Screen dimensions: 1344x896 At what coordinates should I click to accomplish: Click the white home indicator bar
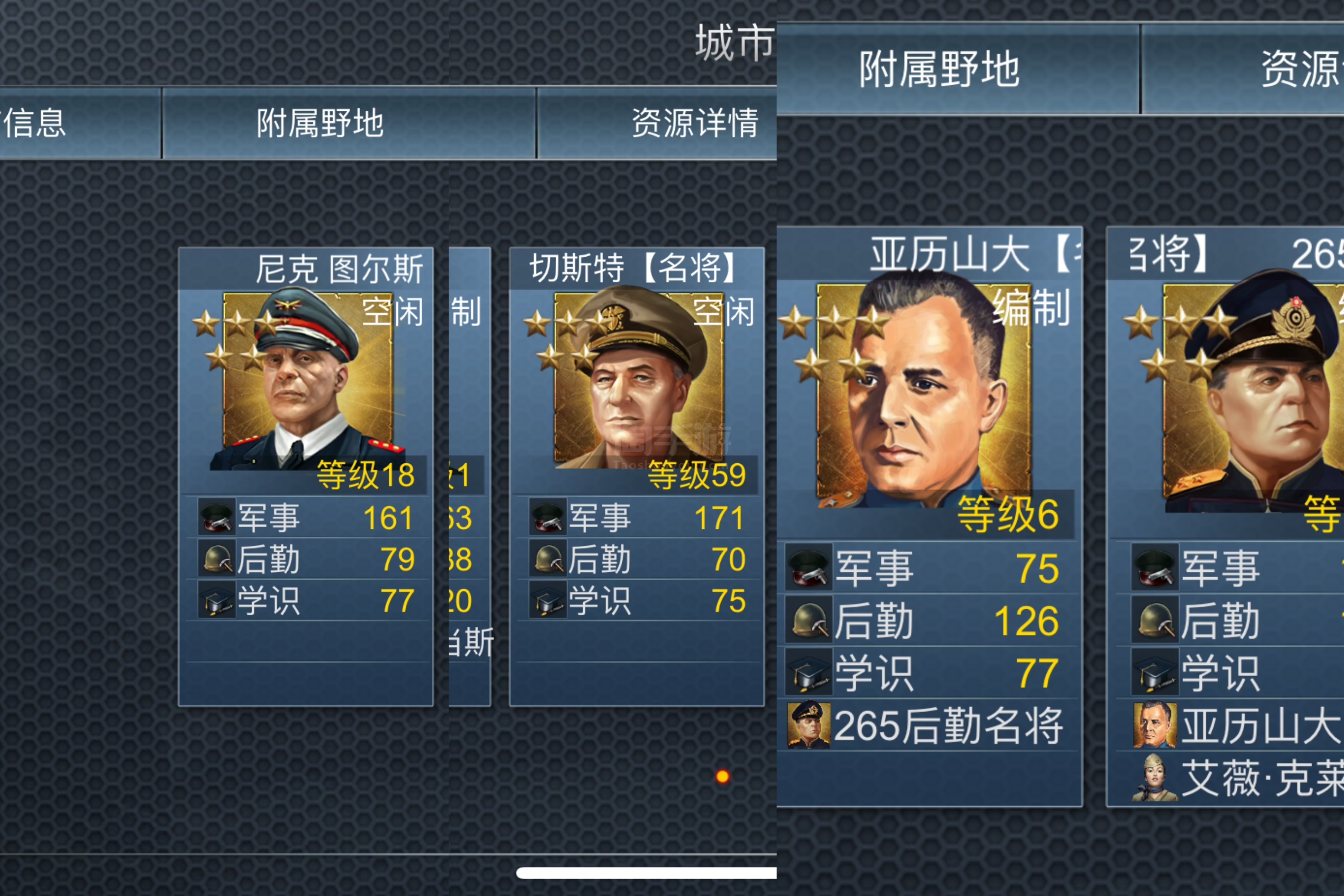pos(646,873)
